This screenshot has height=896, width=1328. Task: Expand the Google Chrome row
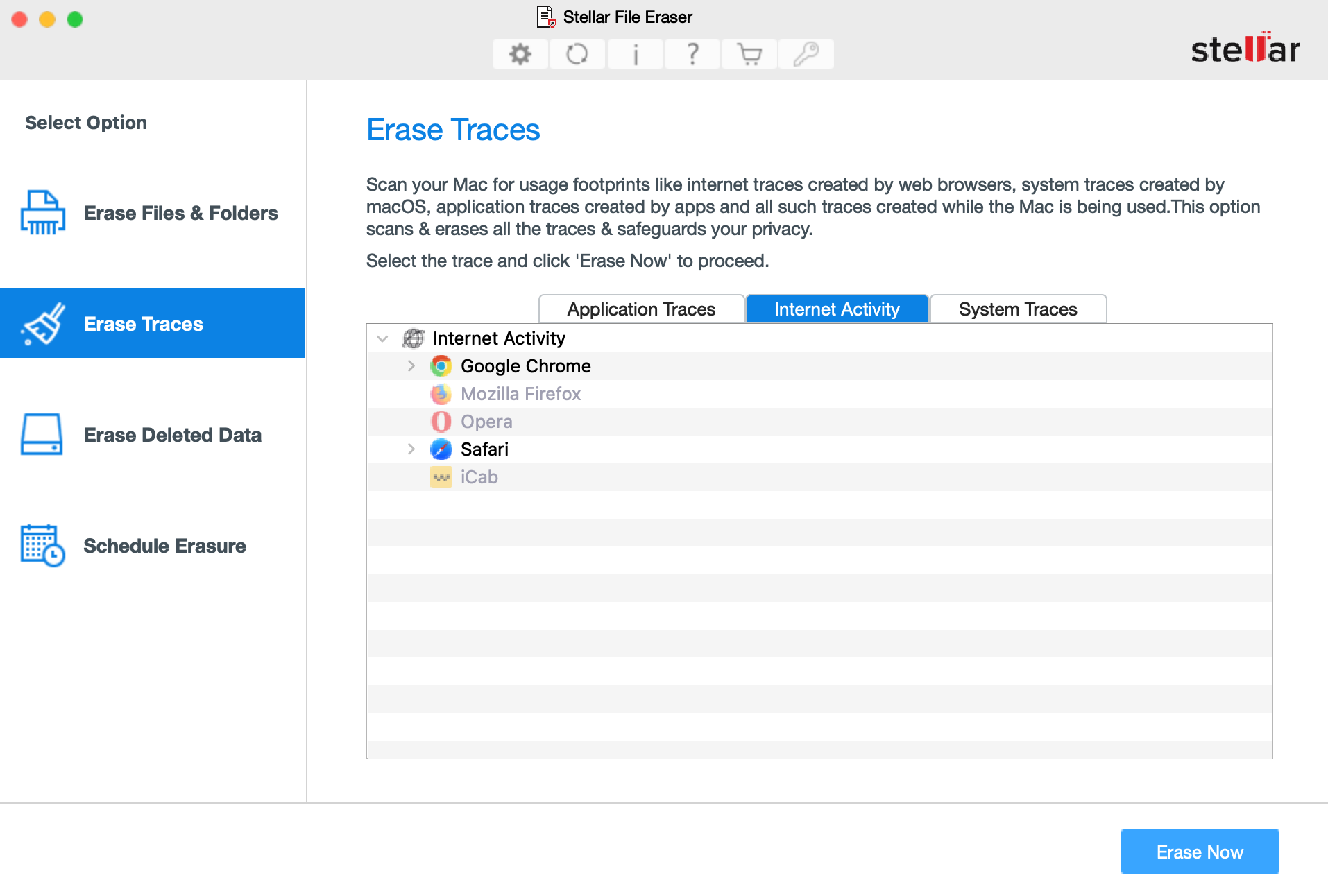(x=411, y=366)
